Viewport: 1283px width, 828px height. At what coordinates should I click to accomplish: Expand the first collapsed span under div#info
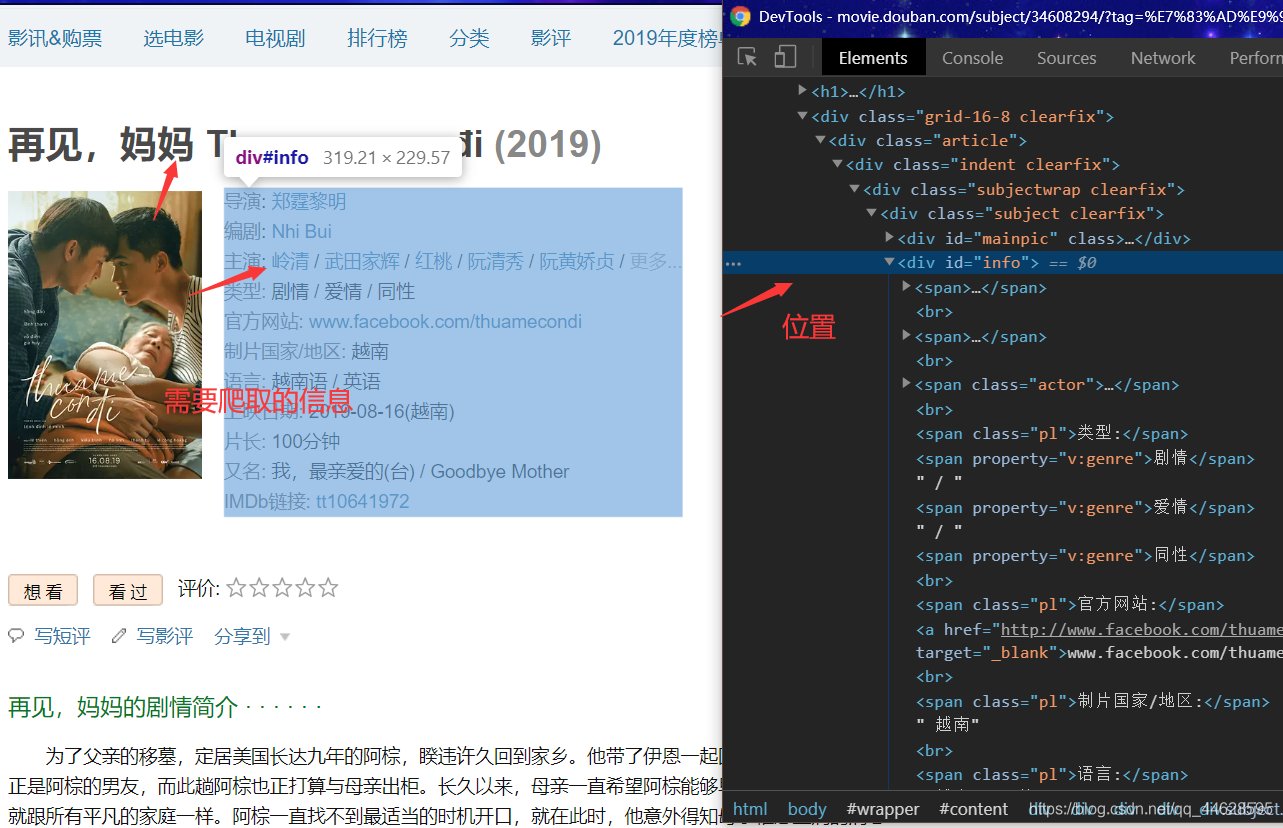click(906, 286)
